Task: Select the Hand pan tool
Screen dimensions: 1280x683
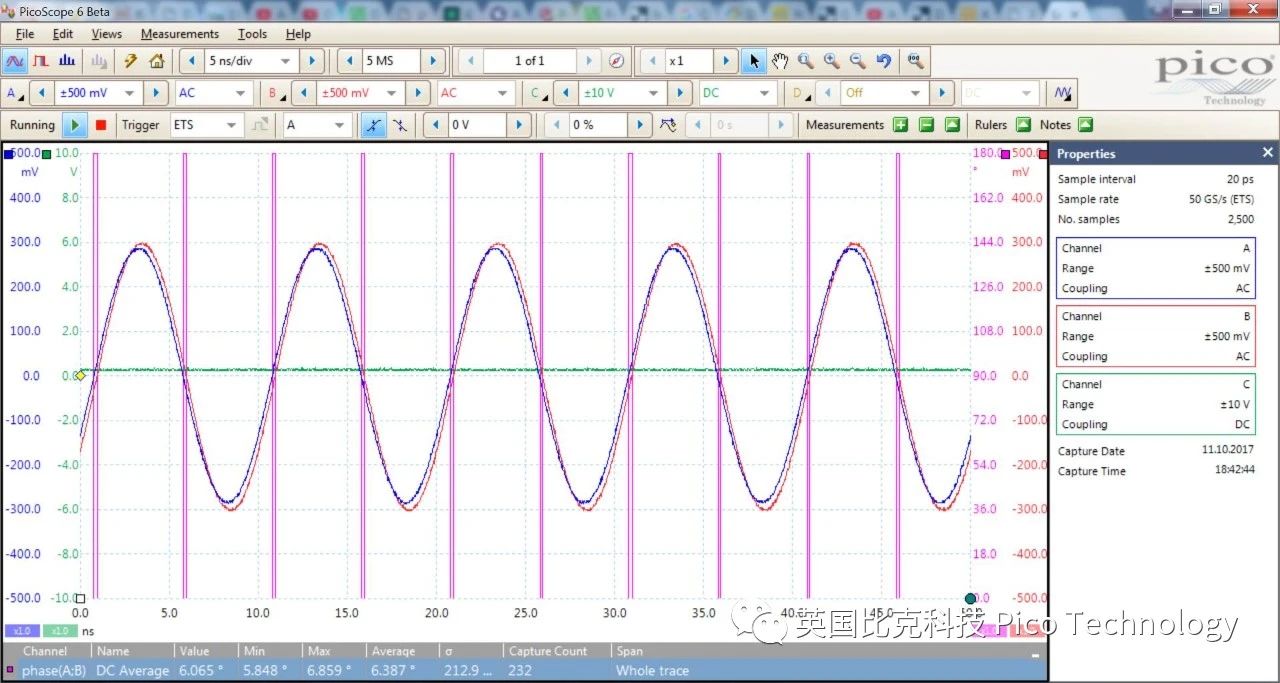Action: pyautogui.click(x=780, y=61)
